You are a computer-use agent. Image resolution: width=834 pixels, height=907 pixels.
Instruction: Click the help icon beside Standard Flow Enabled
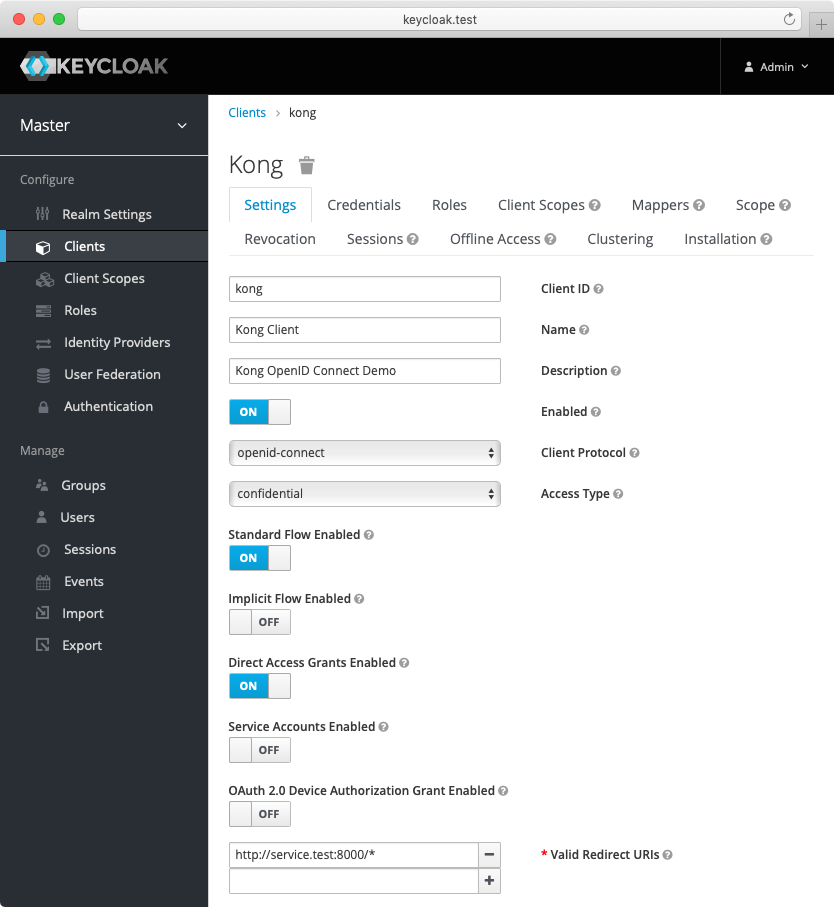[x=369, y=535]
